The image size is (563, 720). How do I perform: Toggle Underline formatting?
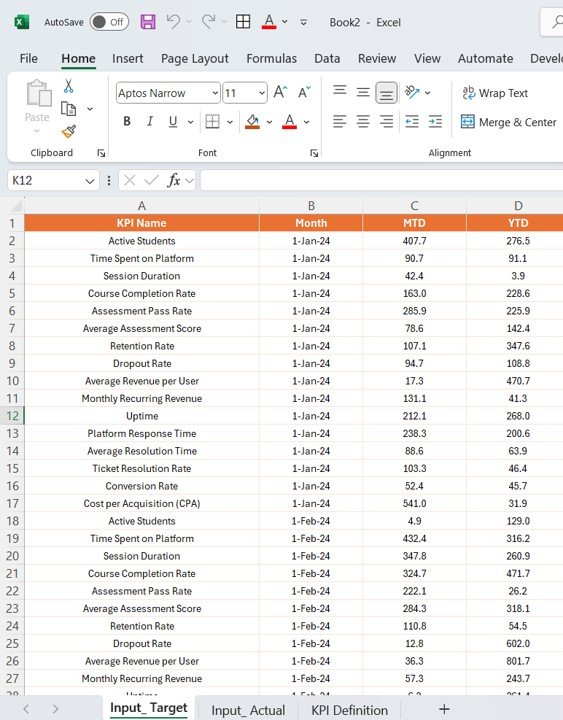(x=173, y=121)
